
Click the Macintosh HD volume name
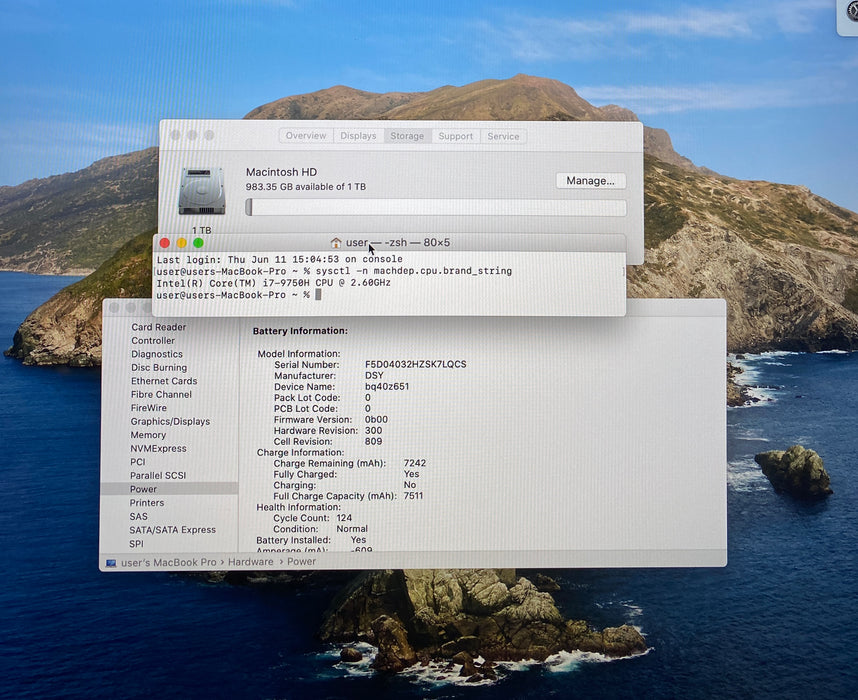281,172
